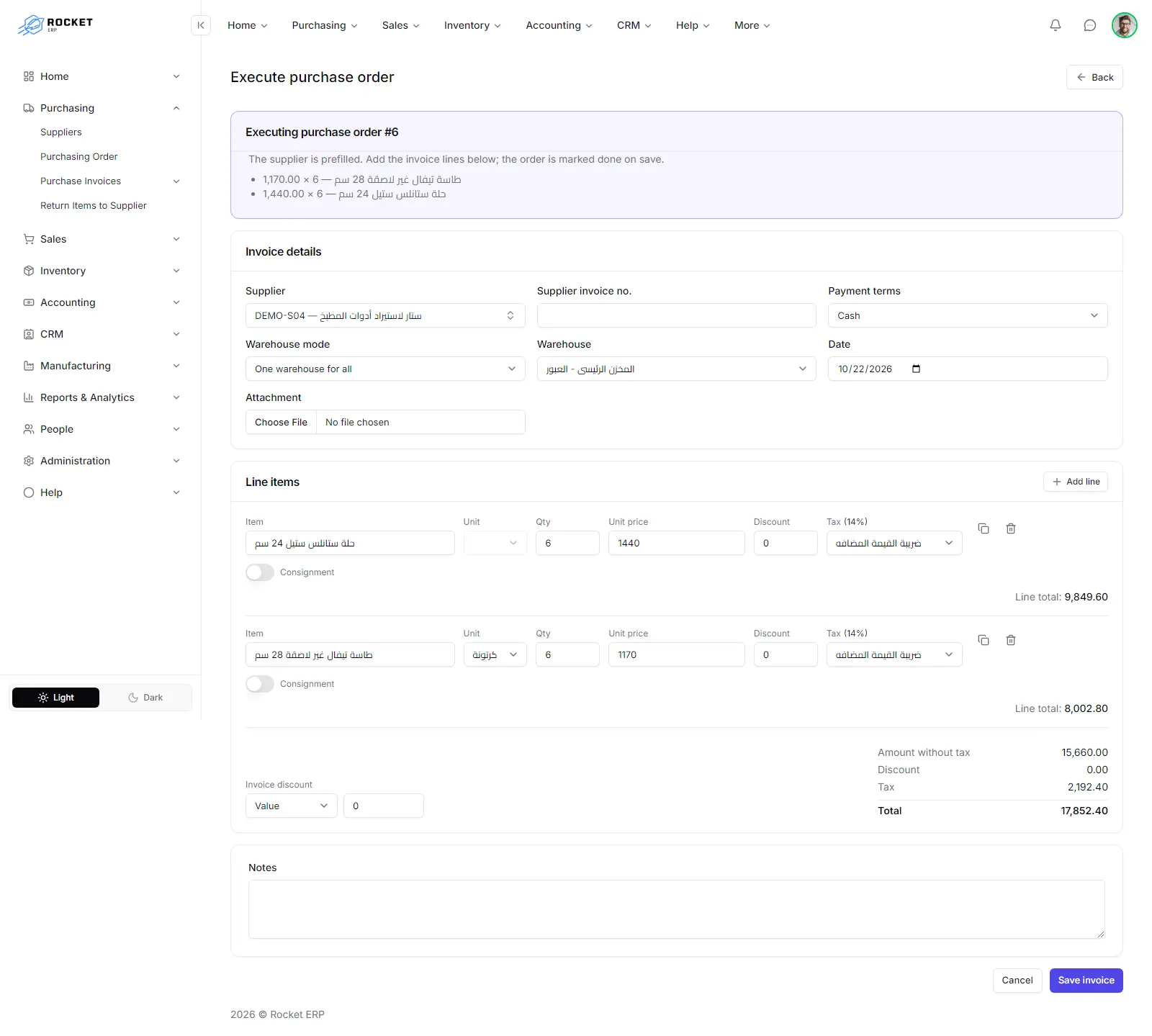Toggle Consignment for the 1170 line
The image size is (1152, 1036).
[x=260, y=684]
